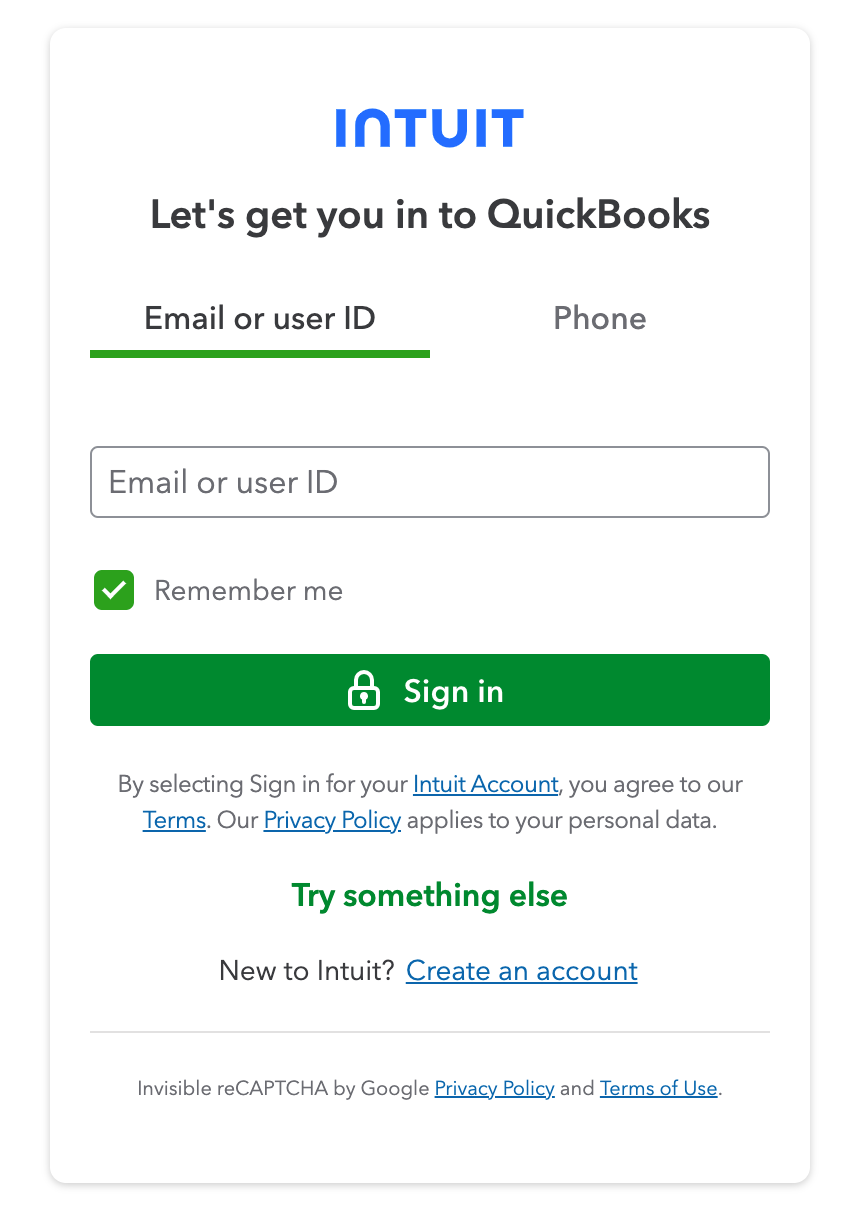Open Privacy Policy link about personal data
This screenshot has height=1210, width=856.
332,821
